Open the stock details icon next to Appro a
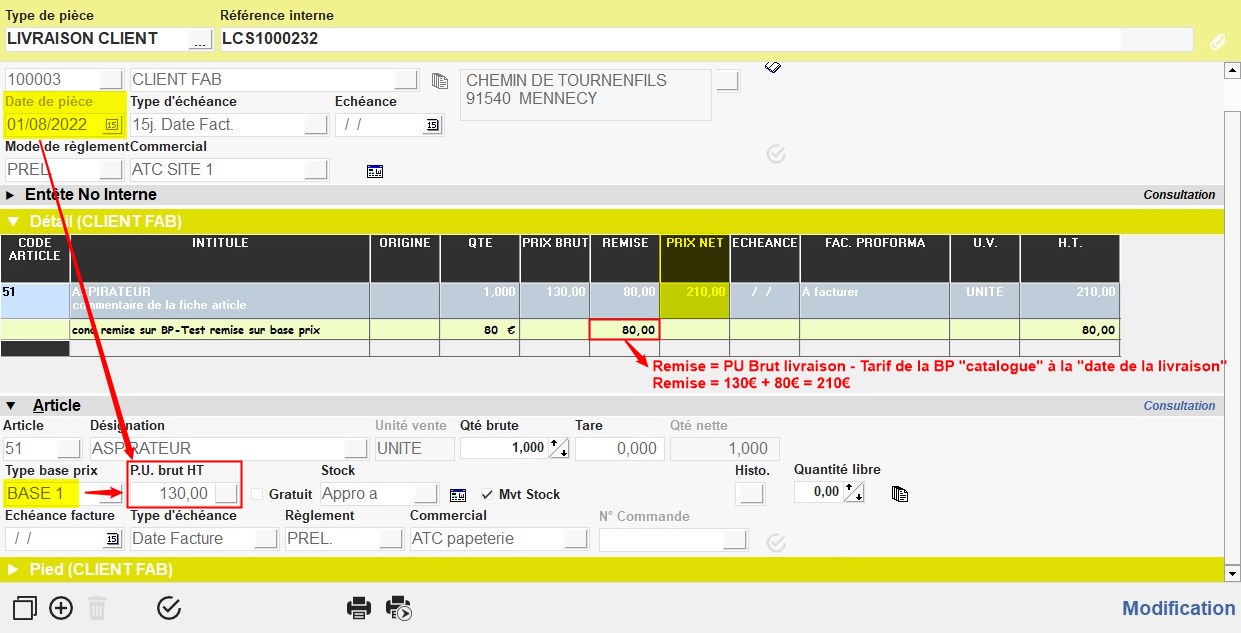Screen dimensions: 1241x633 (x=458, y=494)
